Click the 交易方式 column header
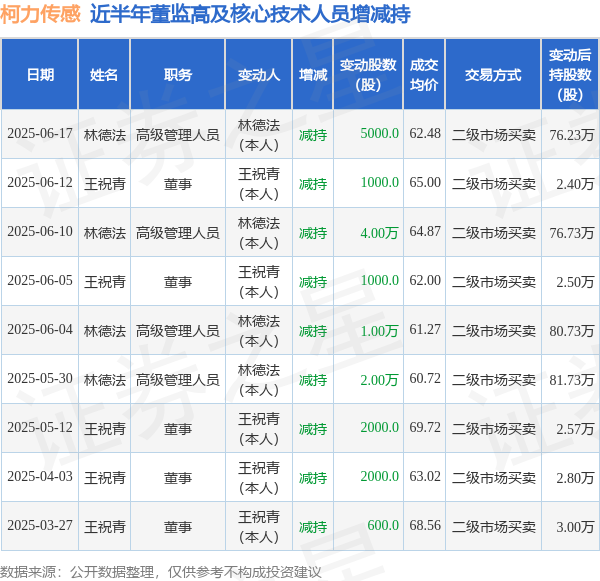Viewport: 600px width, 581px height. (493, 75)
